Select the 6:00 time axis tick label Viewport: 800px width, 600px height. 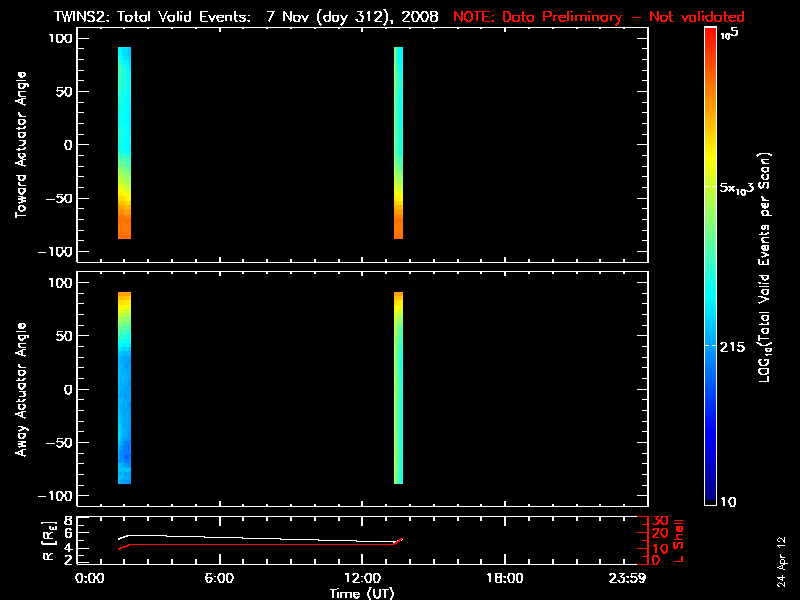[219, 578]
